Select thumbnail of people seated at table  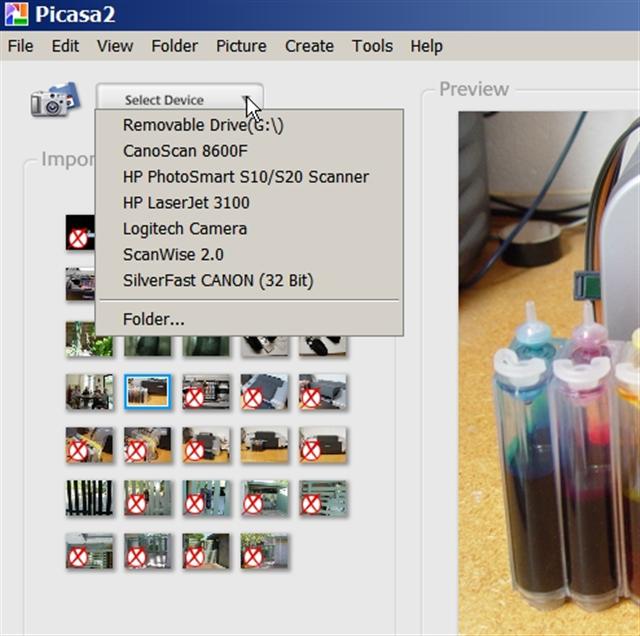89,391
